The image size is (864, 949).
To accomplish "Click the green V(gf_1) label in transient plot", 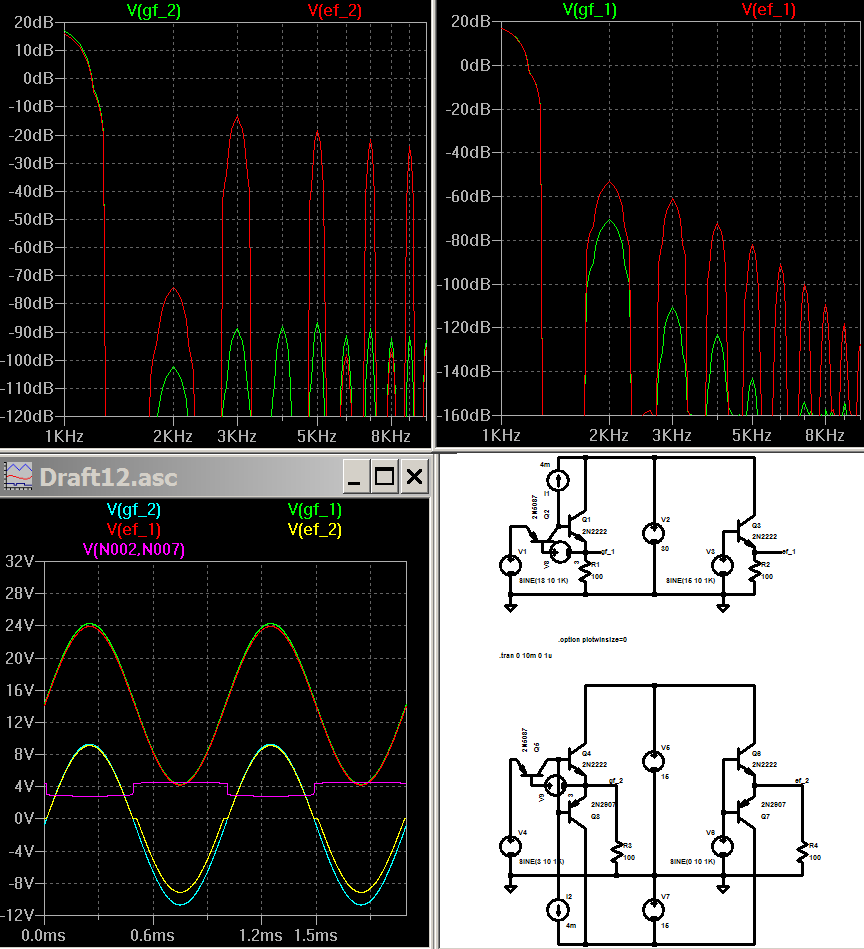I will (315, 510).
